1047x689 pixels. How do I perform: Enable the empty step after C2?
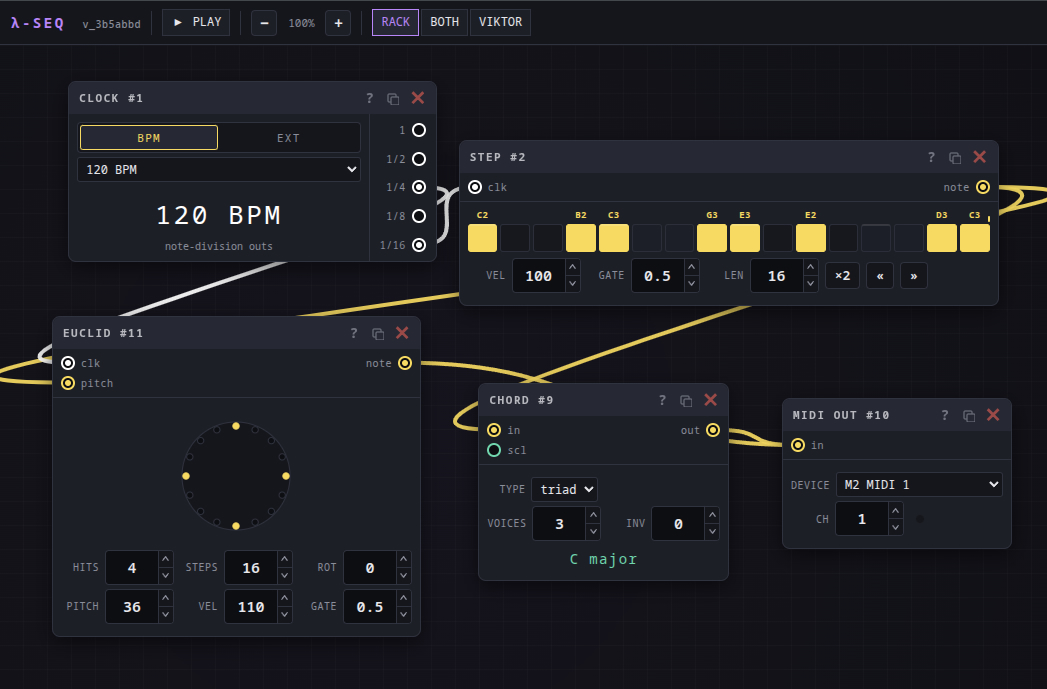point(515,238)
